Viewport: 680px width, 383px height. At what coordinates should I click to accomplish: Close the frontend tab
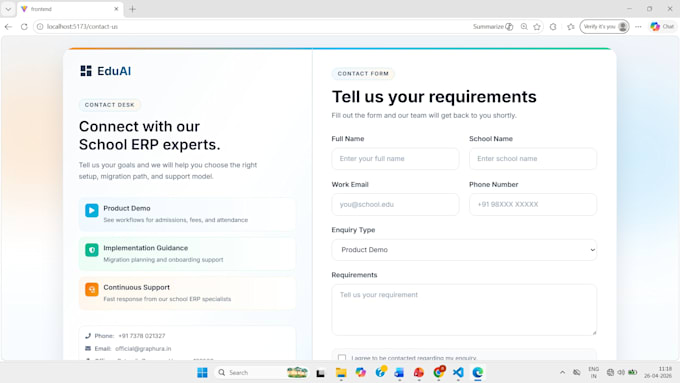116,9
